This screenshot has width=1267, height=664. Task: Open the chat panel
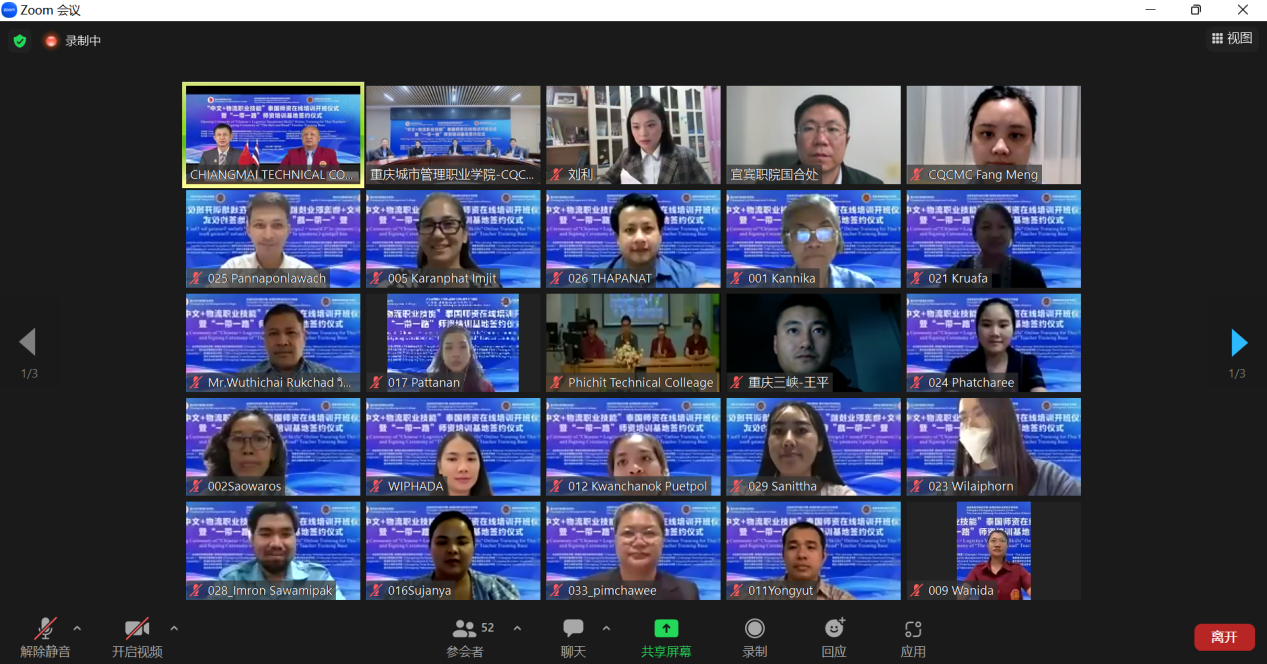[573, 629]
